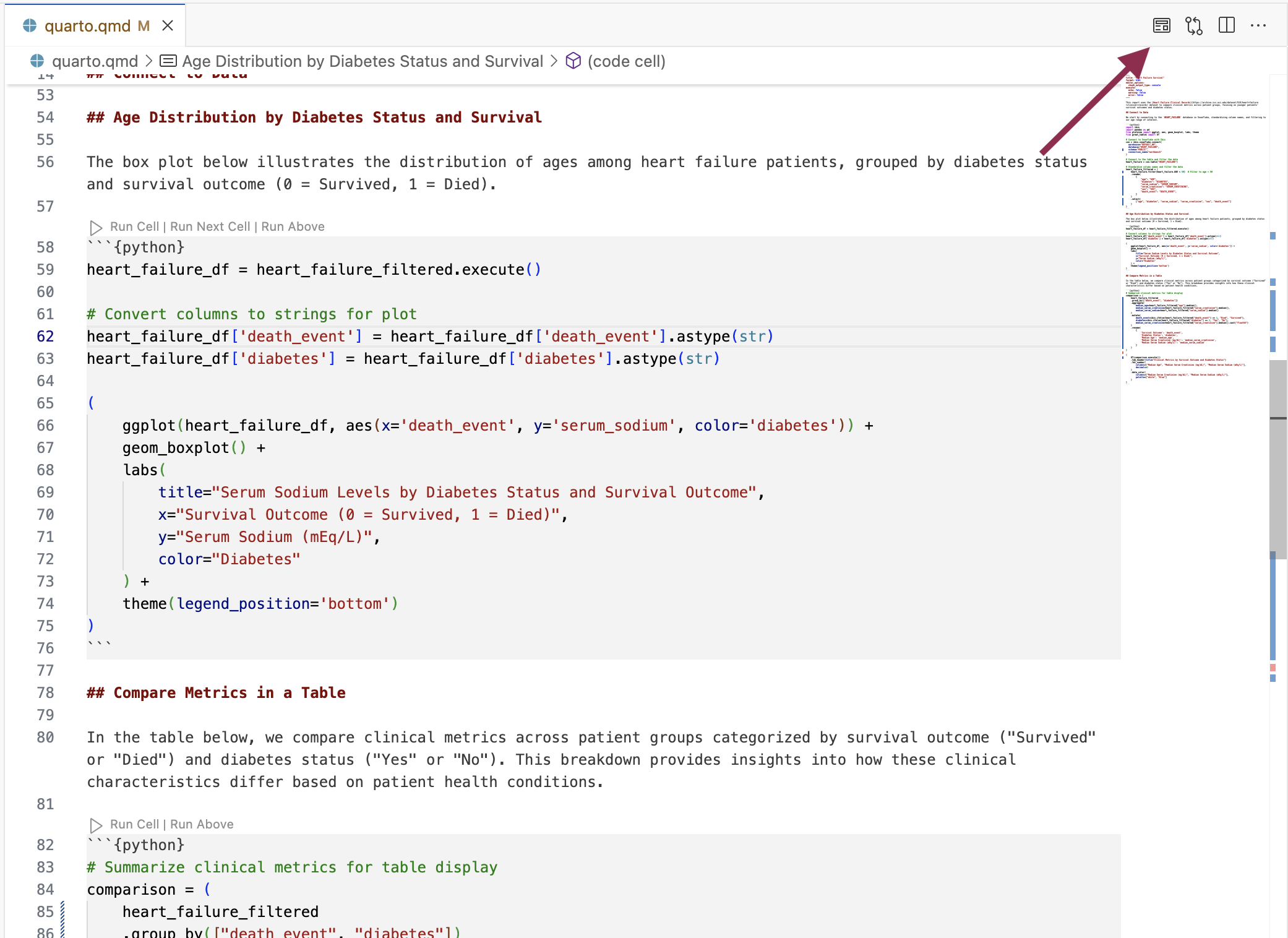This screenshot has height=938, width=1288.
Task: Click Run Above for the comparison chunk
Action: point(202,824)
